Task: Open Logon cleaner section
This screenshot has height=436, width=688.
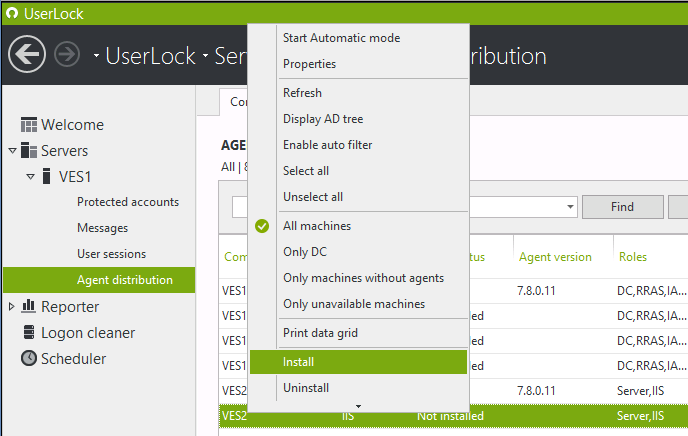Action: (x=88, y=333)
